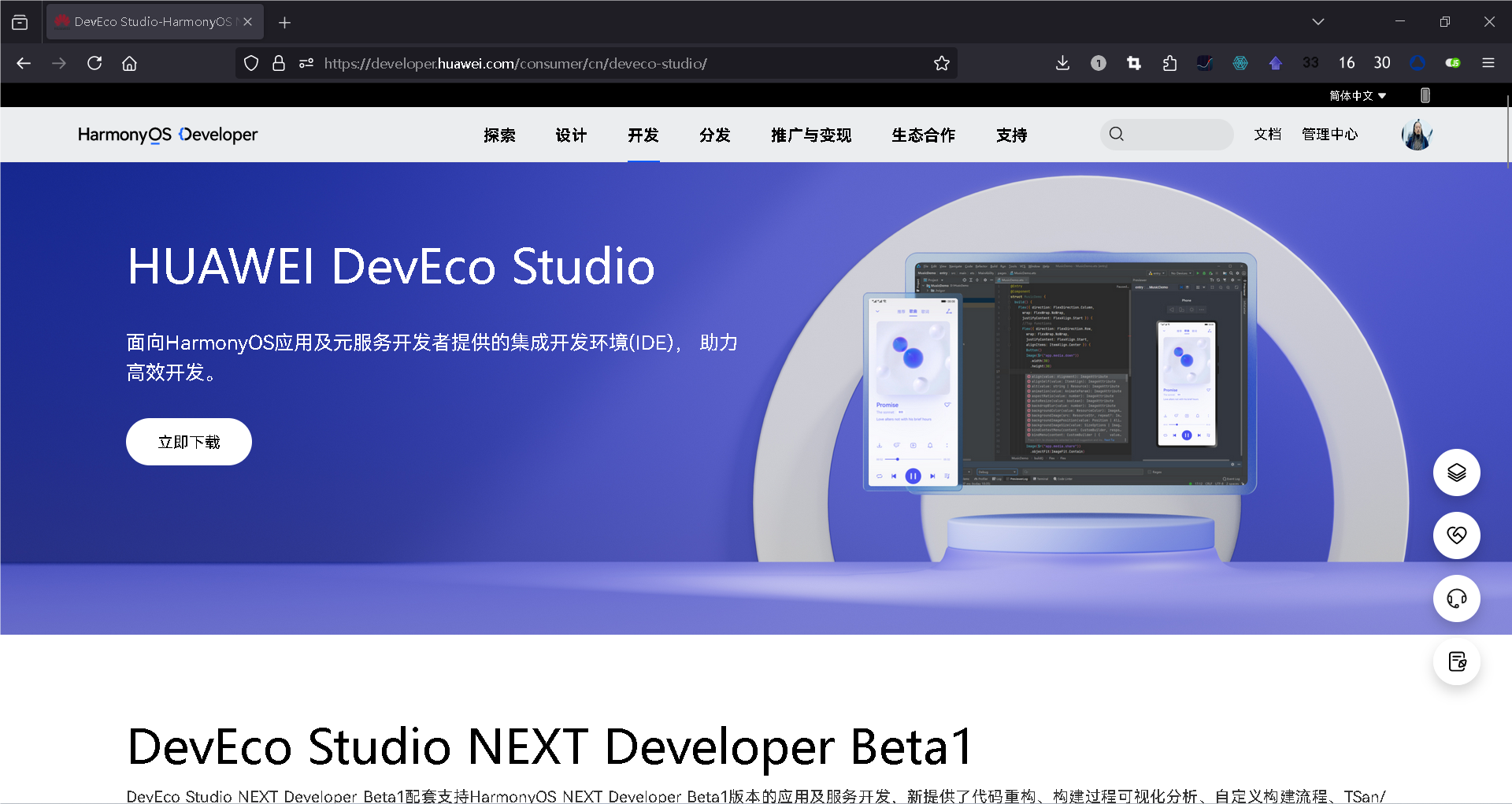1512x804 pixels.
Task: Open the user avatar profile picture
Action: tap(1416, 134)
